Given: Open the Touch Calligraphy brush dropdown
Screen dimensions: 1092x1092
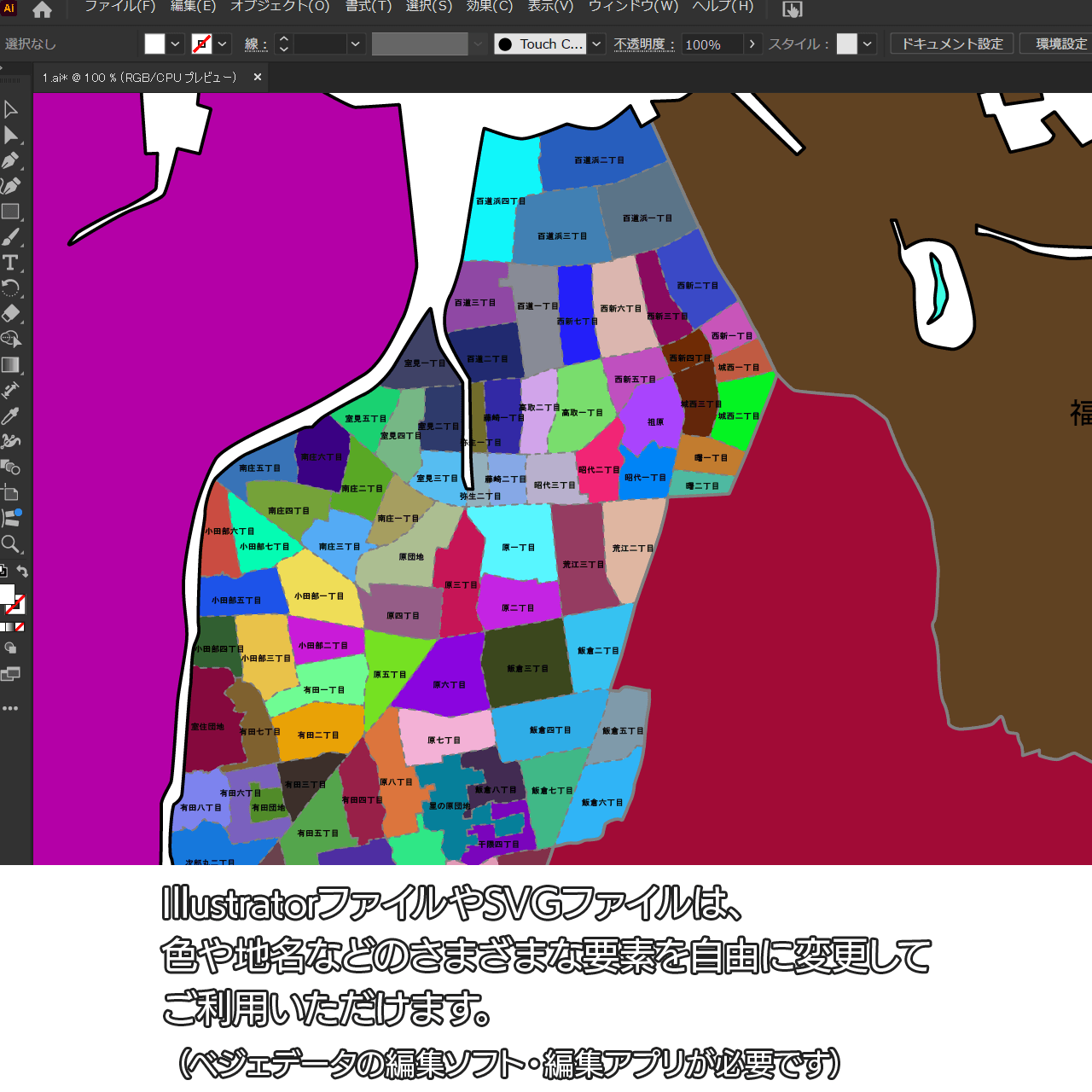Looking at the screenshot, I should click(x=597, y=44).
